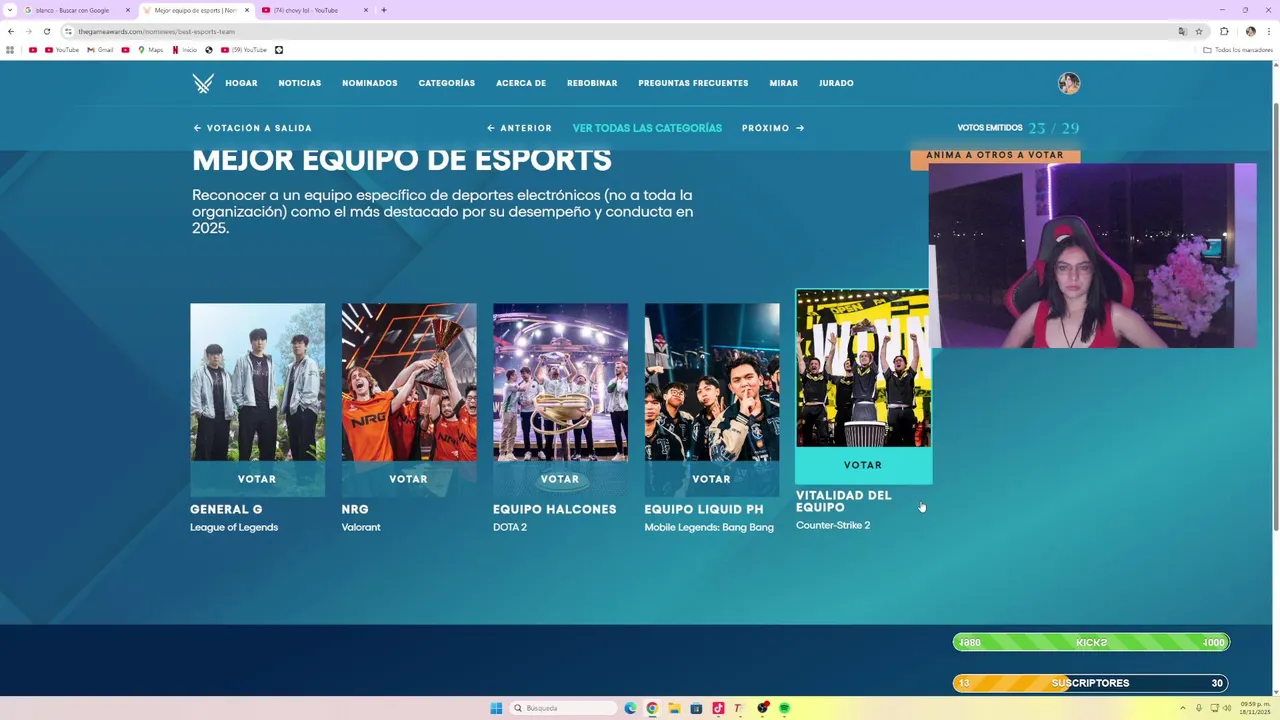Open the PREGUNTAS FRECUENTES menu item
This screenshot has height=720, width=1280.
pyautogui.click(x=693, y=83)
